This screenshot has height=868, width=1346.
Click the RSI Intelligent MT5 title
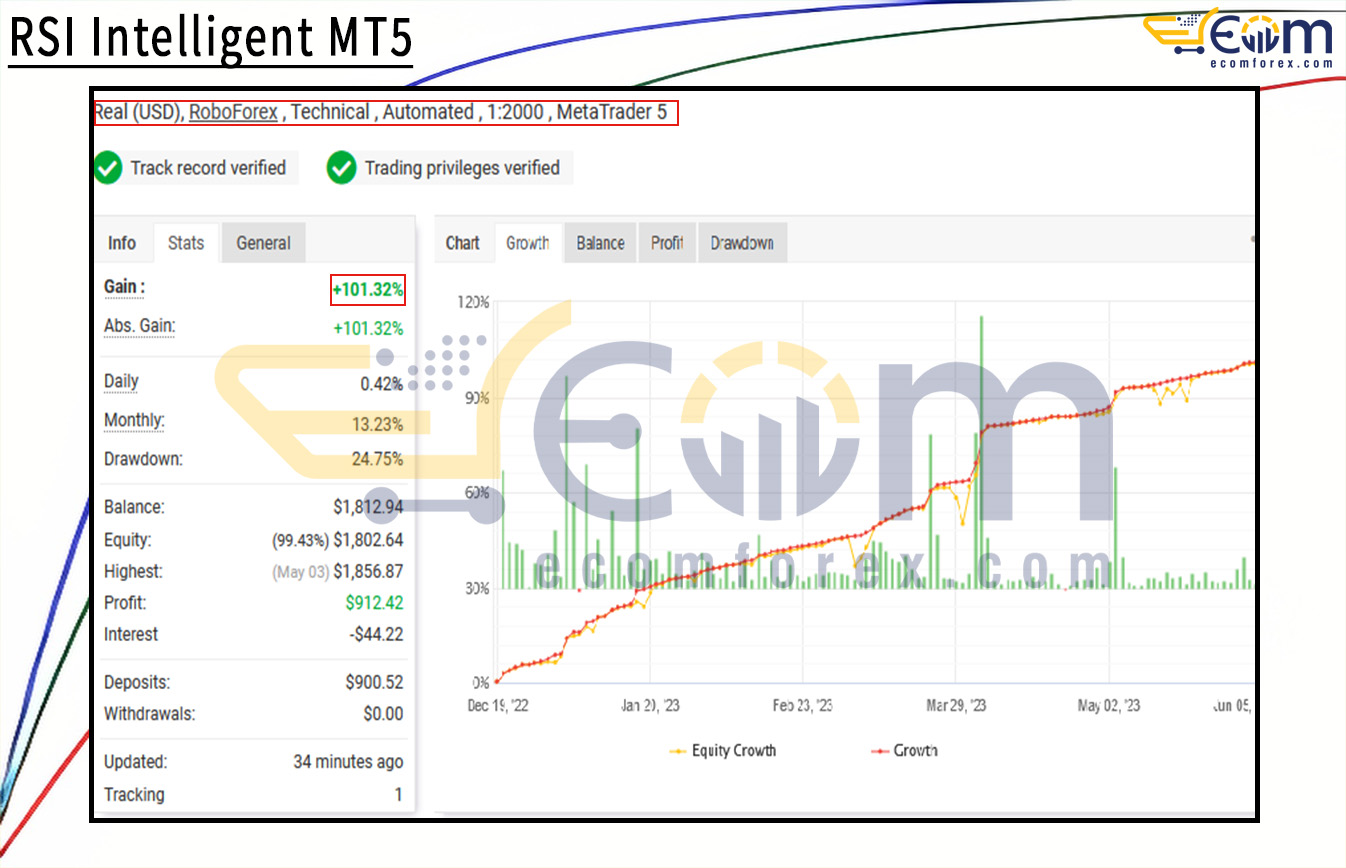[x=210, y=38]
